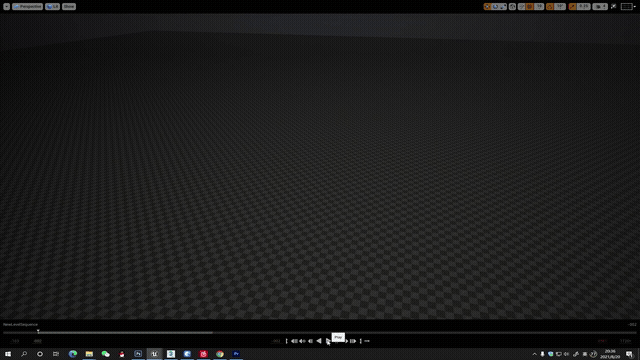
Task: Select the translate gizmo tool
Action: click(487, 7)
